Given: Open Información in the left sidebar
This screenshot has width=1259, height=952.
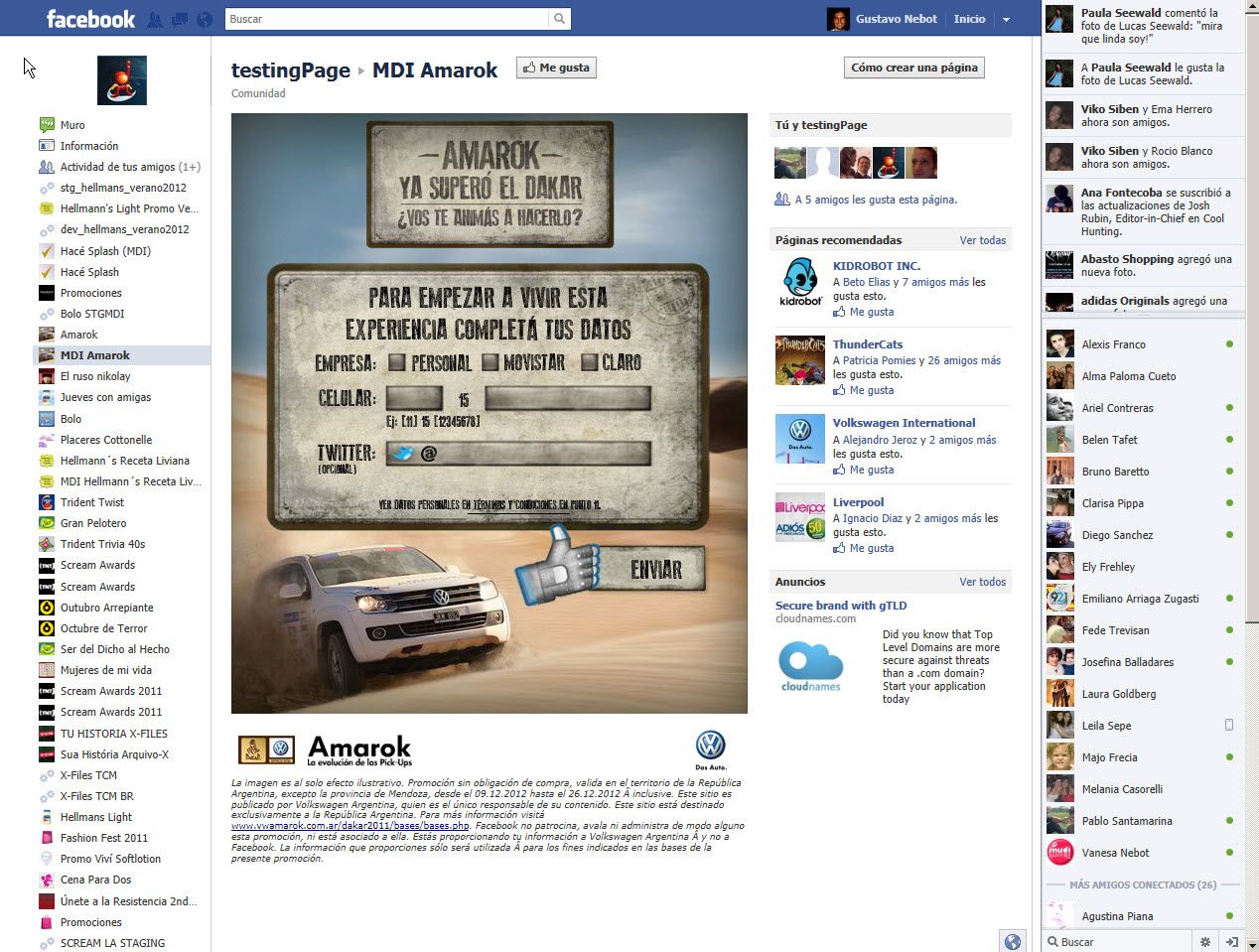Looking at the screenshot, I should (x=89, y=146).
